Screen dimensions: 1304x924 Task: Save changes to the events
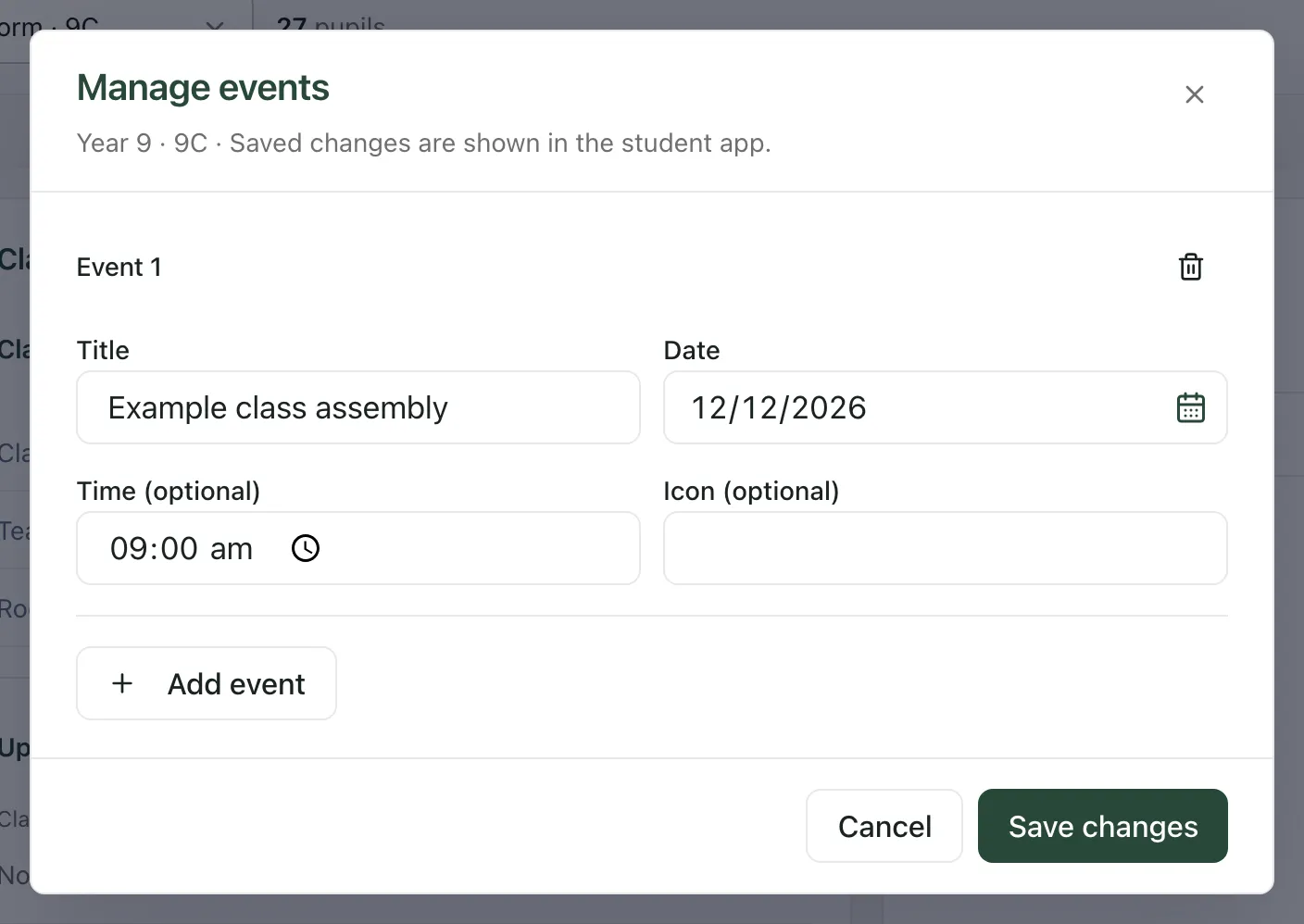pyautogui.click(x=1103, y=826)
